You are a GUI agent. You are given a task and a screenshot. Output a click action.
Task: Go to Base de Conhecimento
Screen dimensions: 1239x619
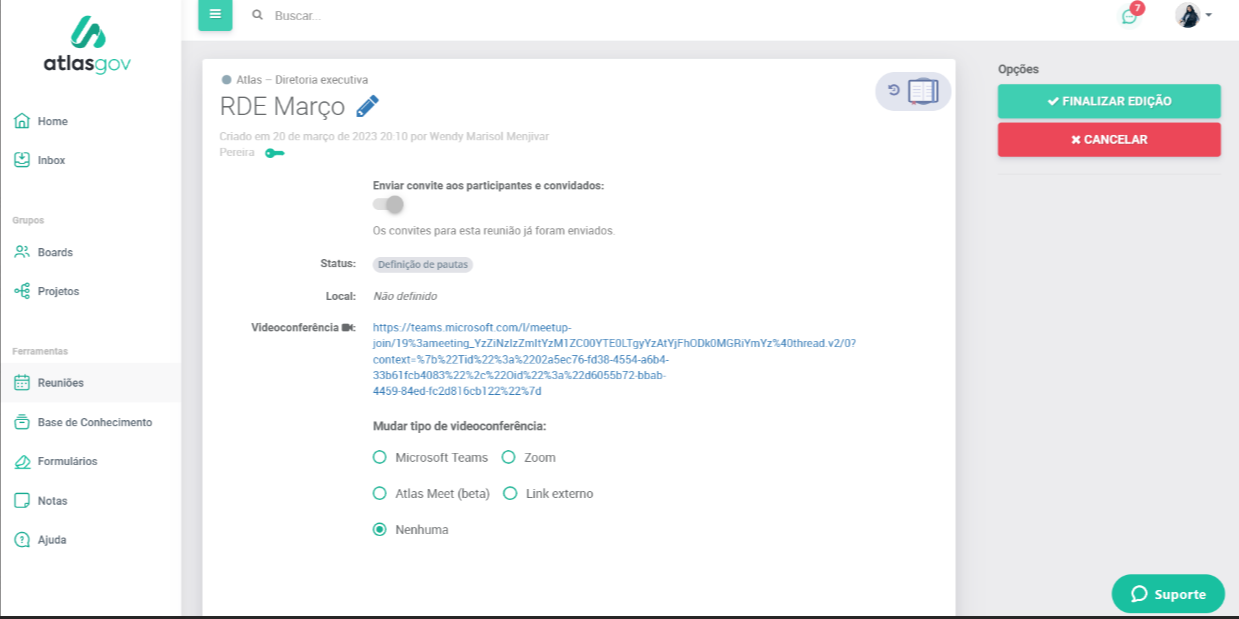pos(94,422)
